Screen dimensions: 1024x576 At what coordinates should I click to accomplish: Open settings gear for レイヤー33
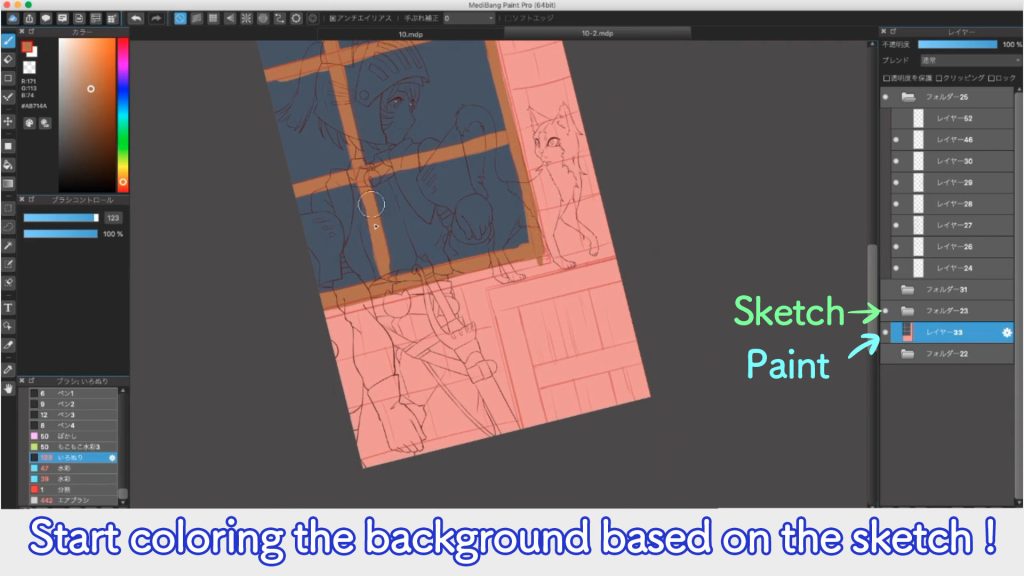[1006, 332]
